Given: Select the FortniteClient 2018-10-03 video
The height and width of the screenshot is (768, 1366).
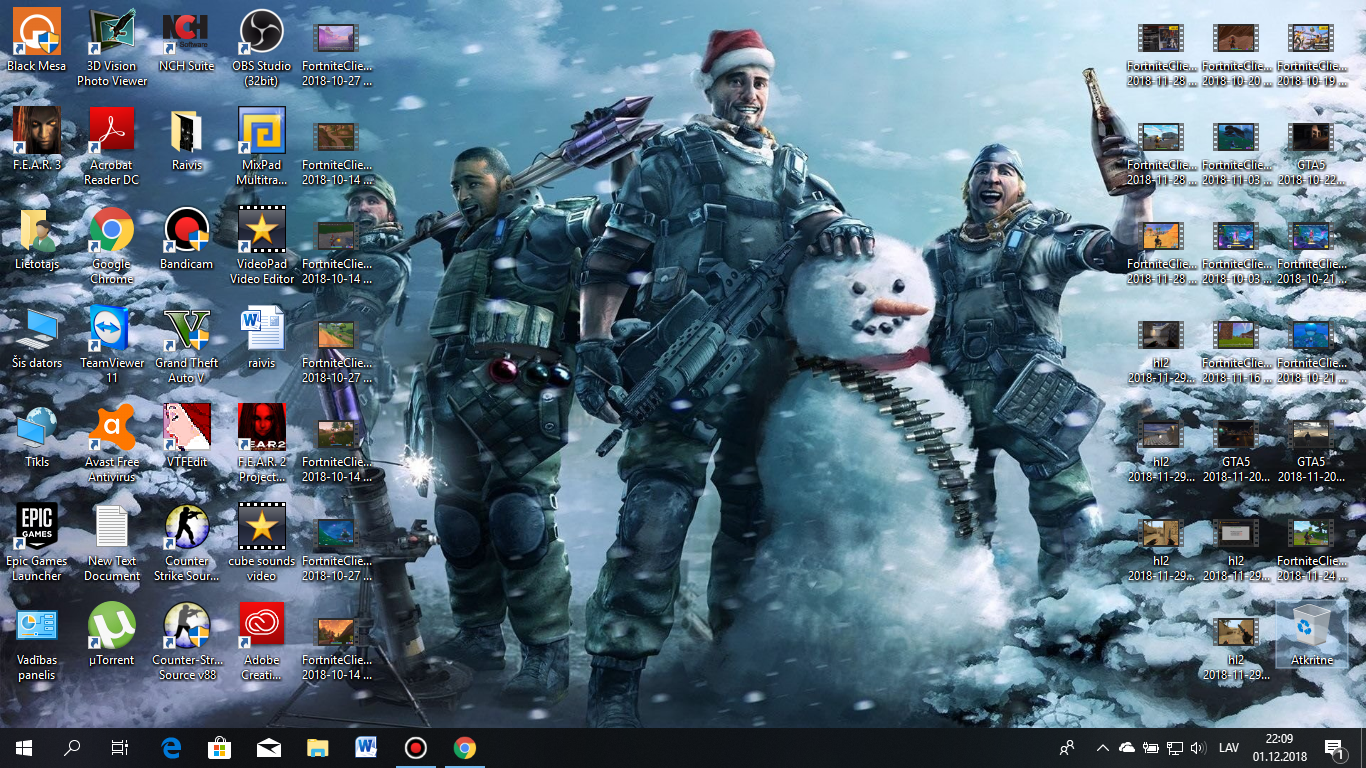Looking at the screenshot, I should [1236, 254].
